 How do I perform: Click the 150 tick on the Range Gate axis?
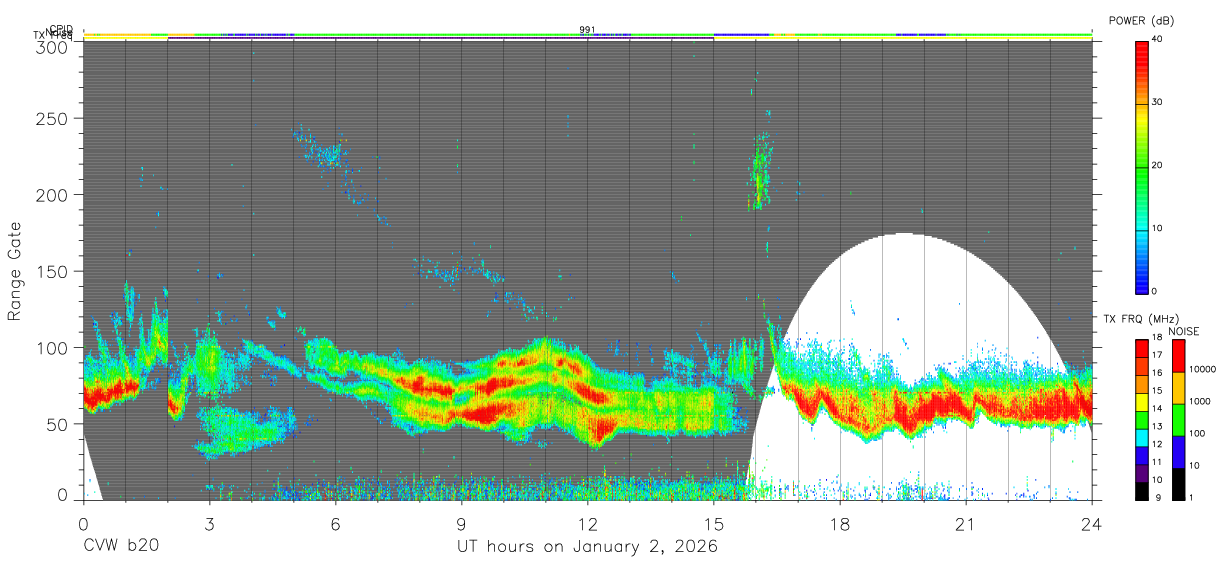(x=53, y=271)
